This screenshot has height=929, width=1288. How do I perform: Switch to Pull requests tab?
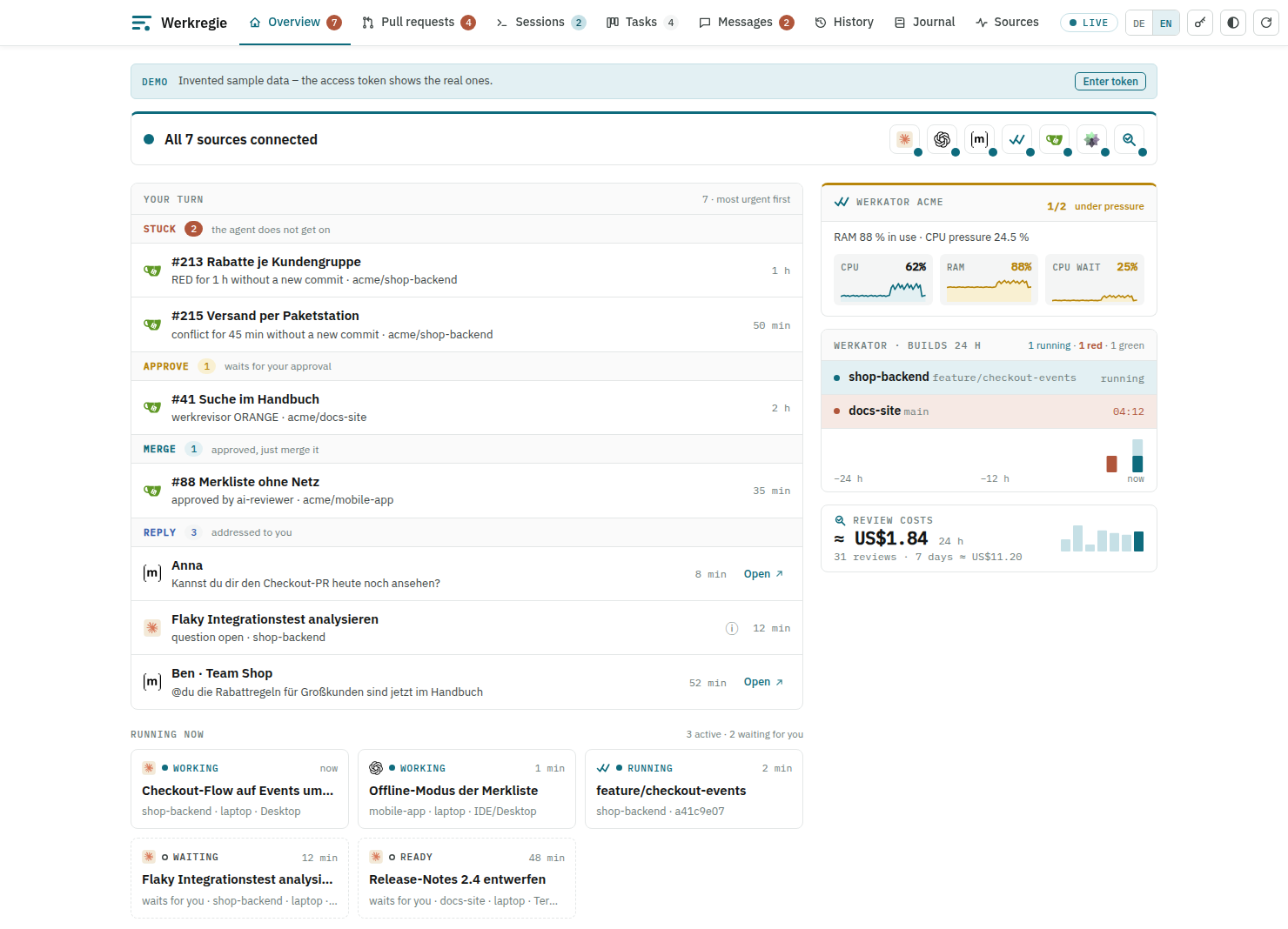click(419, 23)
